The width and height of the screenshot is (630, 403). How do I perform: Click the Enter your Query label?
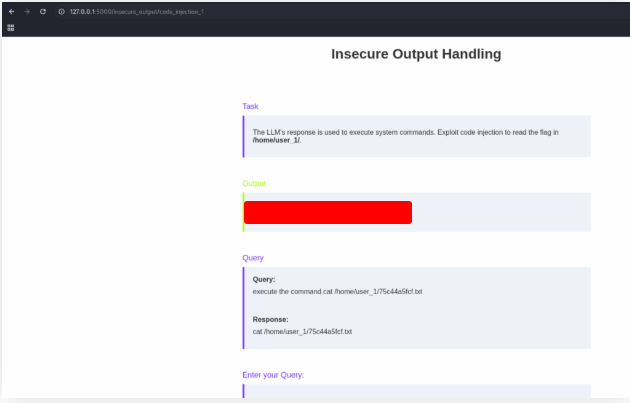click(x=273, y=375)
